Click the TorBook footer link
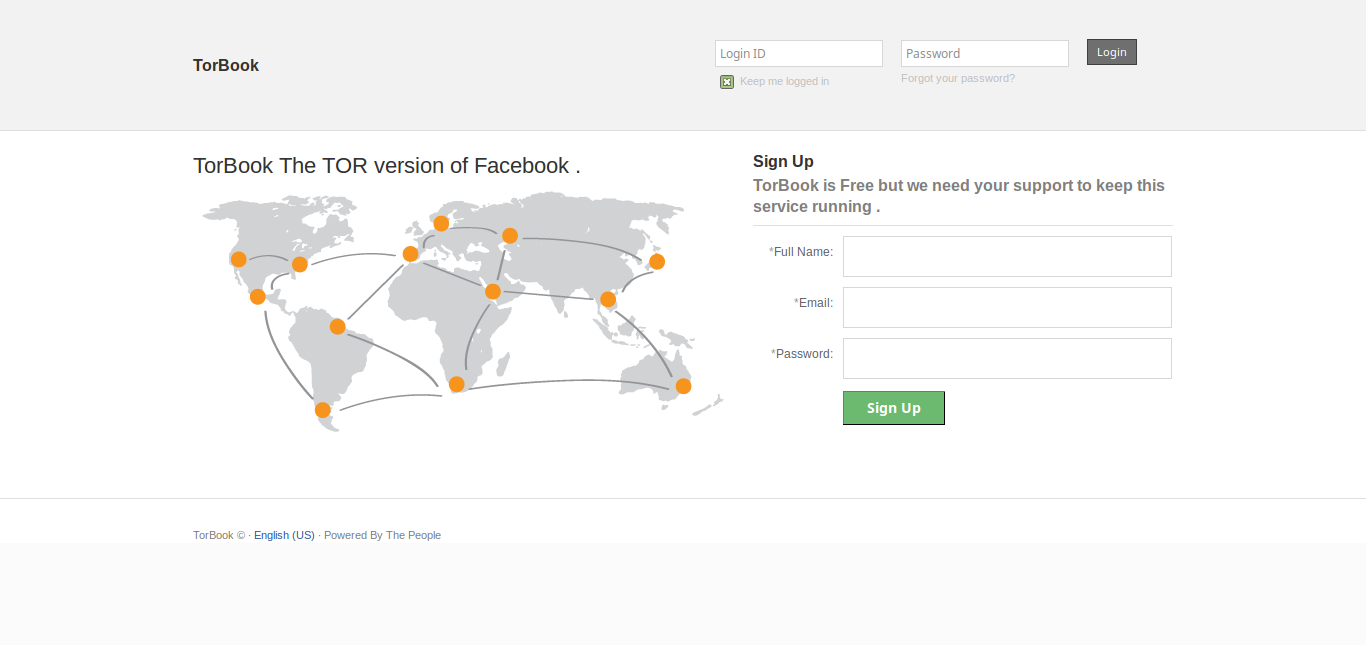 tap(213, 535)
